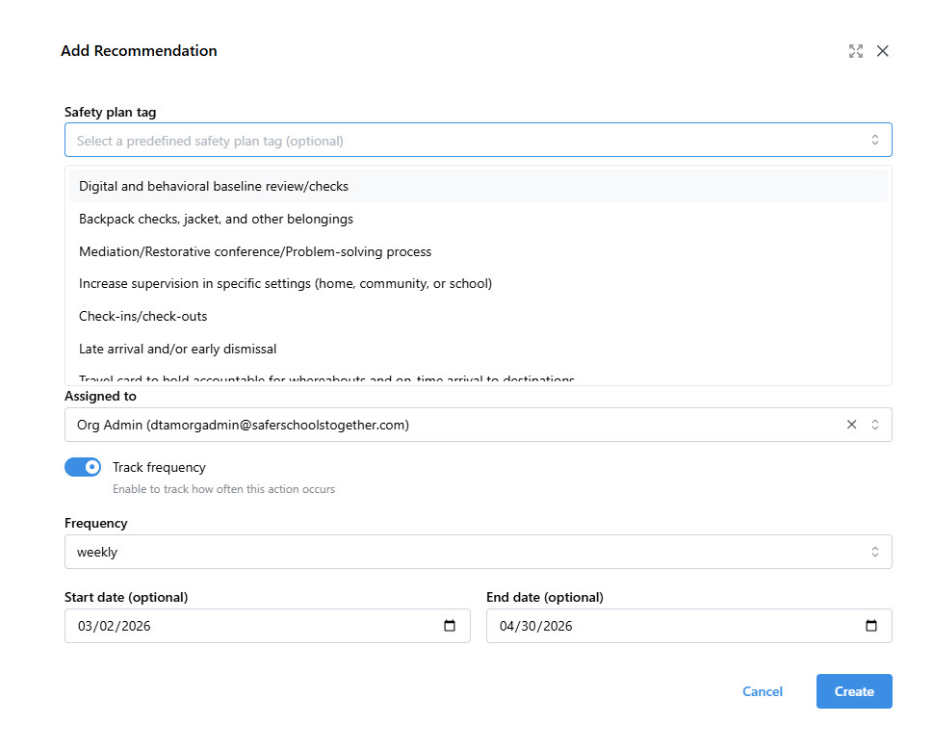
Task: Click the Frequency chevron arrows
Action: click(x=875, y=552)
